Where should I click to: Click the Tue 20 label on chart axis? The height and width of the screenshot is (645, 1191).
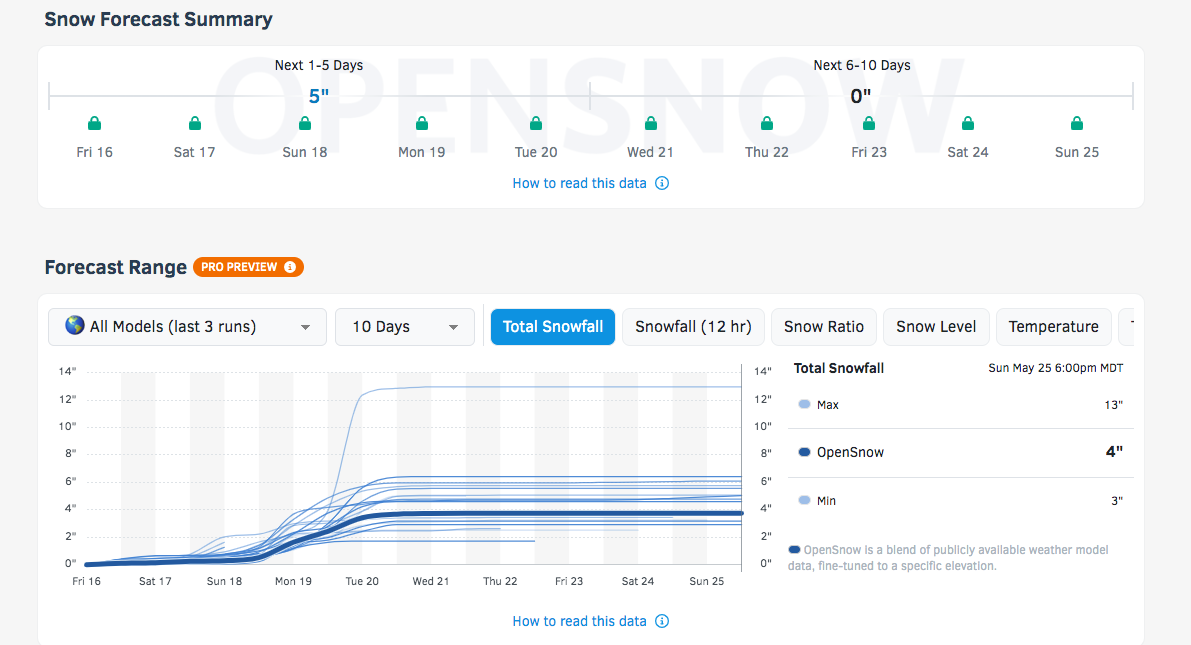(x=362, y=581)
